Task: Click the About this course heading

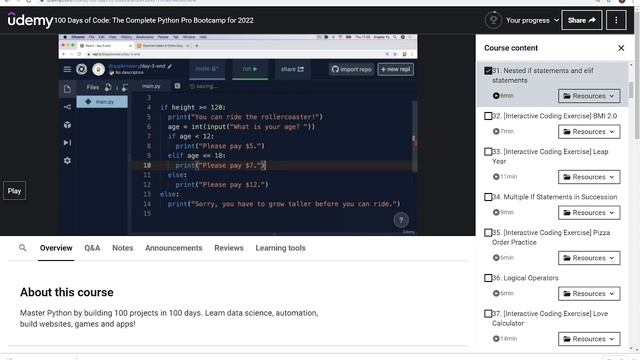Action: click(x=67, y=292)
